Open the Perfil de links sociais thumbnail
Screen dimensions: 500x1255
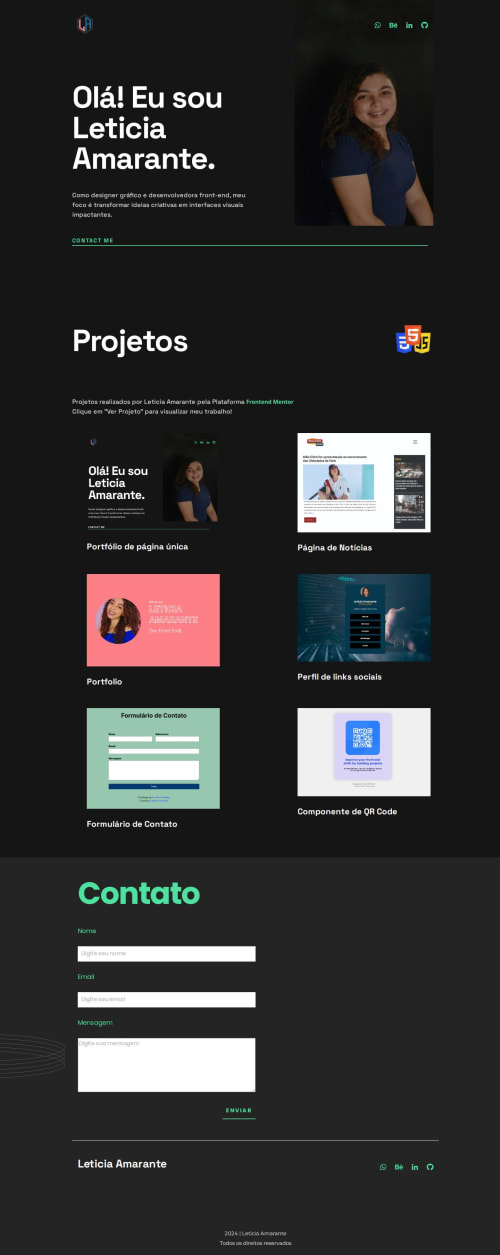point(364,617)
